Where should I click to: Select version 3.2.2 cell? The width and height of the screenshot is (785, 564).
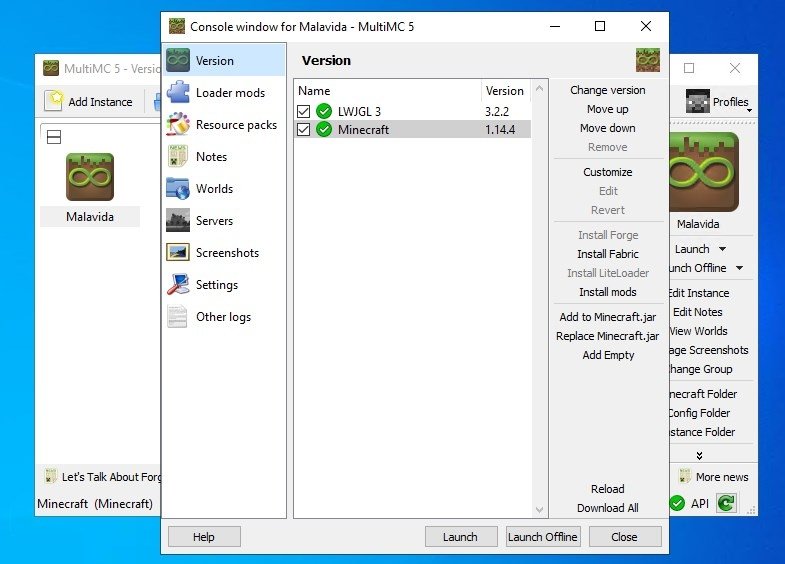[497, 111]
